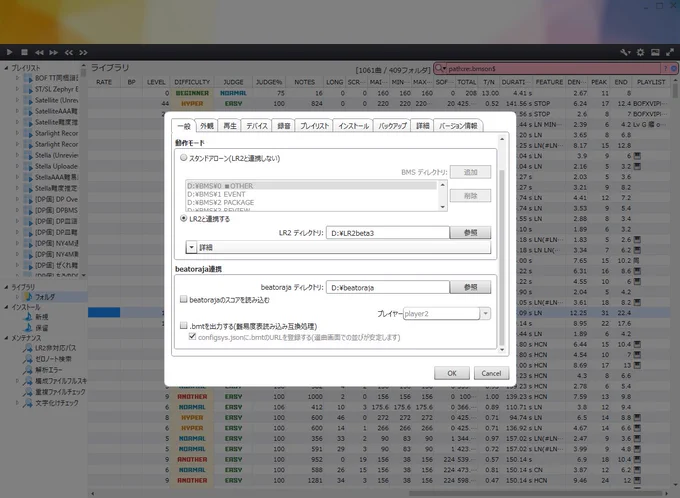The height and width of the screenshot is (498, 680).
Task: Click the double-chevron rewind icon
Action: pos(69,52)
